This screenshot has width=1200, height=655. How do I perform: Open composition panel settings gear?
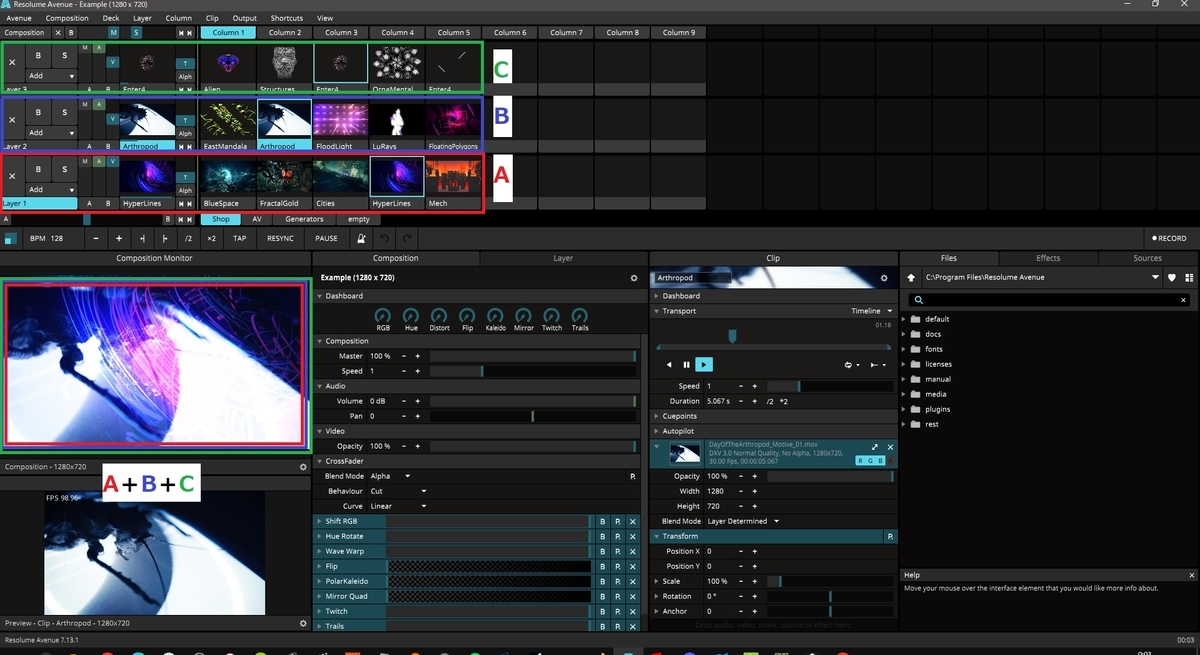(x=633, y=277)
